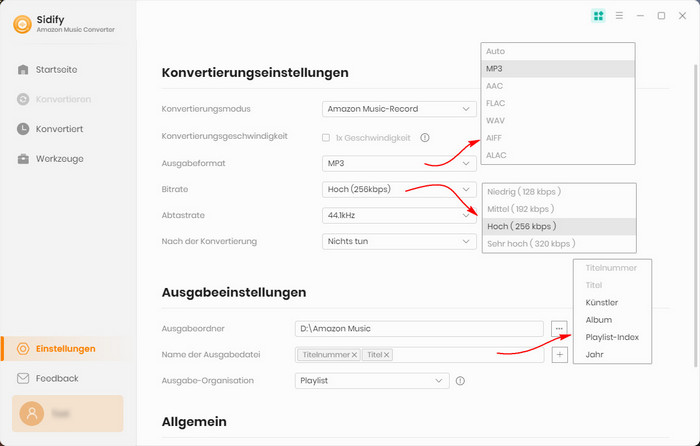Viewport: 700px width, 446px height.
Task: Add Playlist-Index to file name
Action: tap(612, 338)
